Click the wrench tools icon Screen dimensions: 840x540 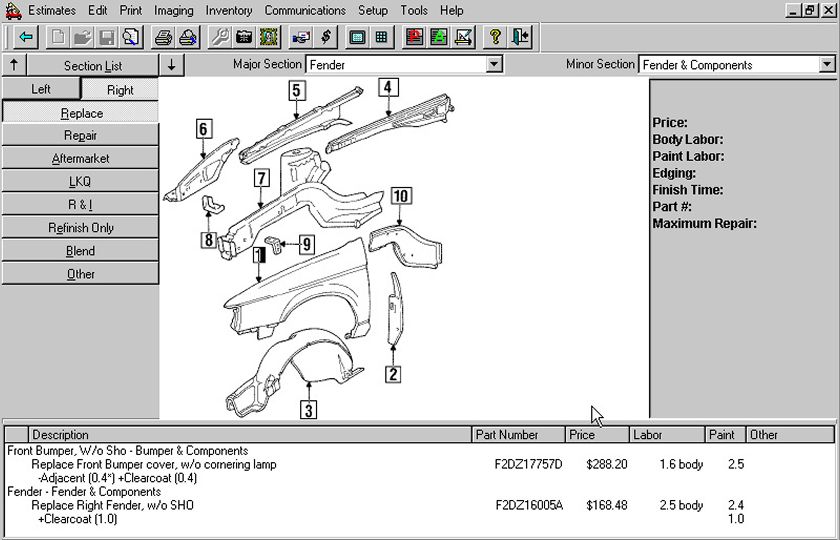[x=220, y=37]
